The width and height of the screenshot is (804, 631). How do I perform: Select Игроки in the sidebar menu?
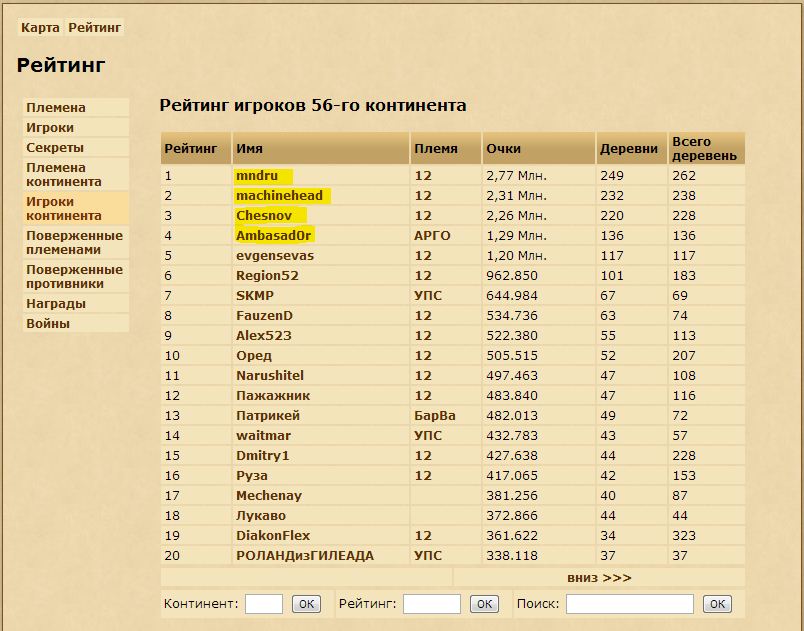[50, 127]
